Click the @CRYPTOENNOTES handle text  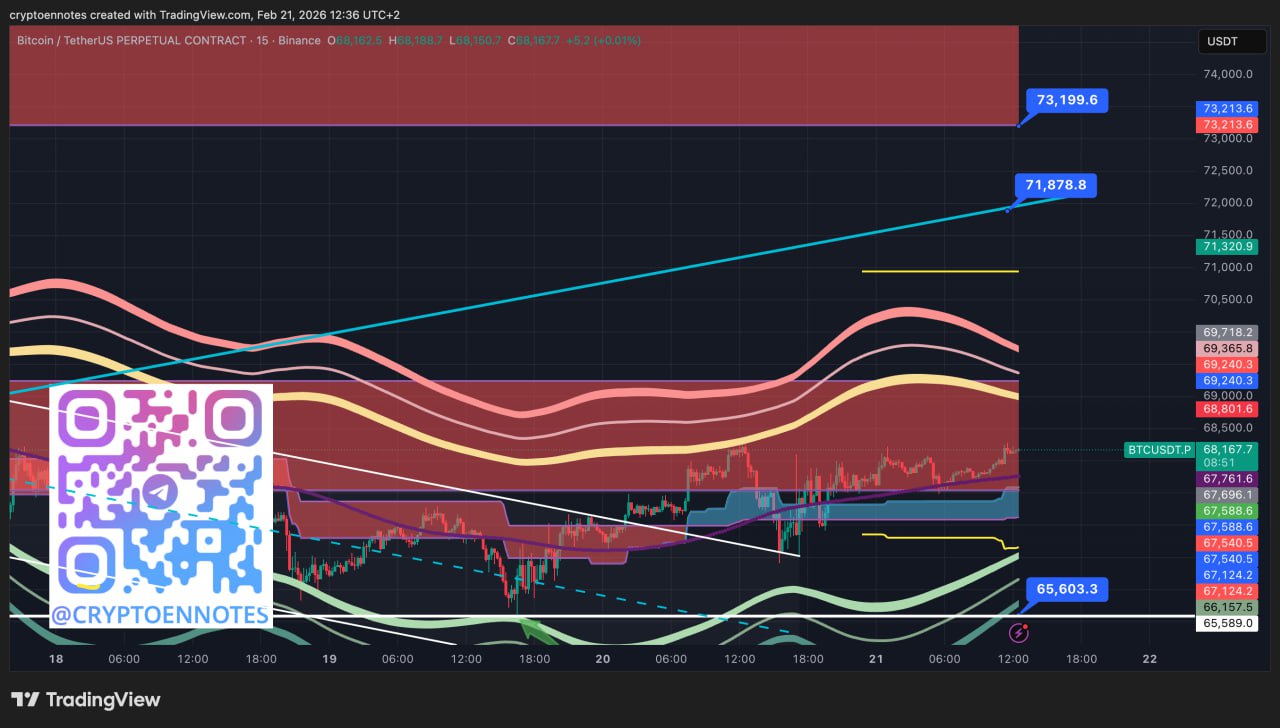pyautogui.click(x=160, y=614)
